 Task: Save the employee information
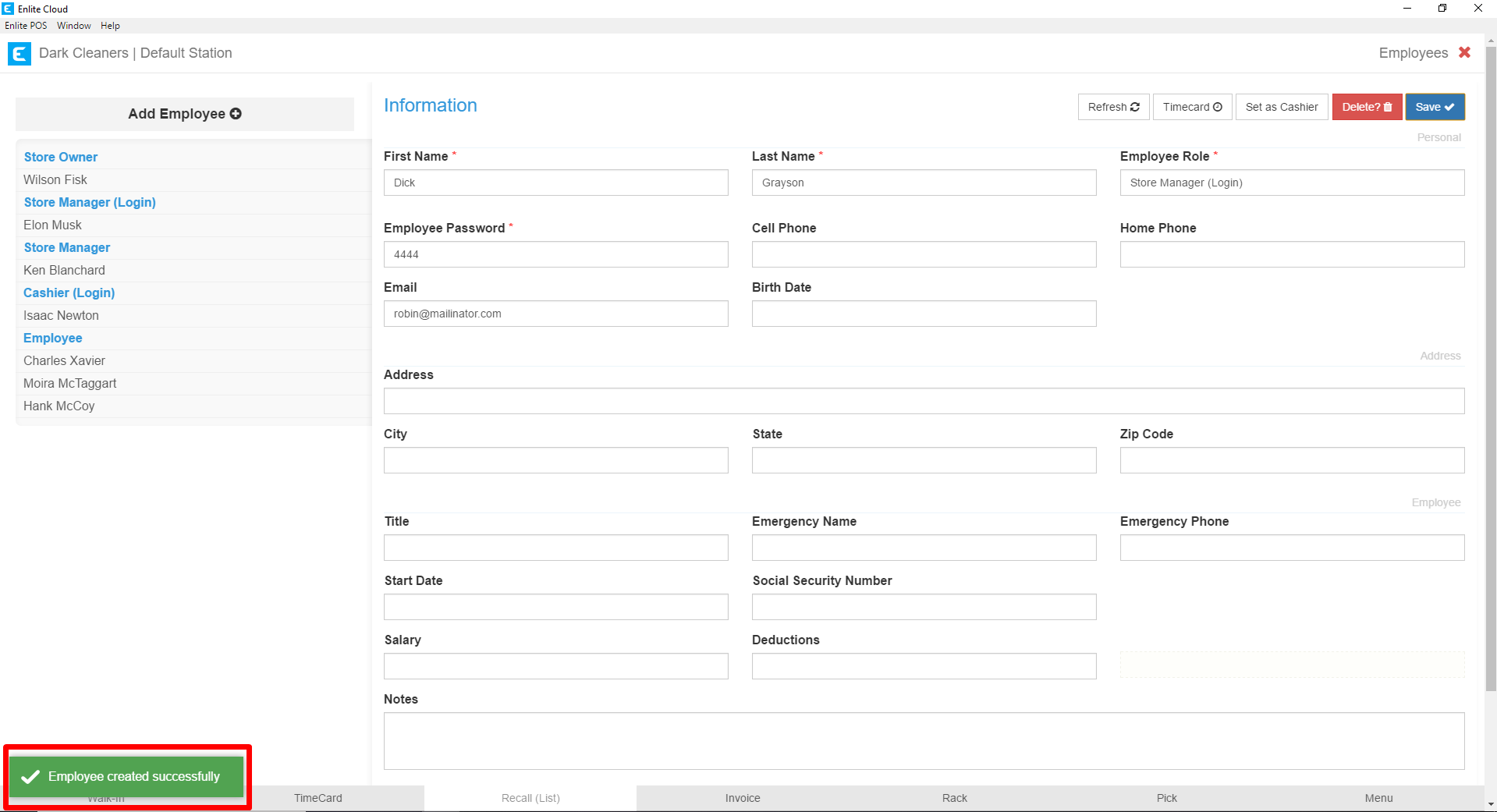click(x=1435, y=107)
